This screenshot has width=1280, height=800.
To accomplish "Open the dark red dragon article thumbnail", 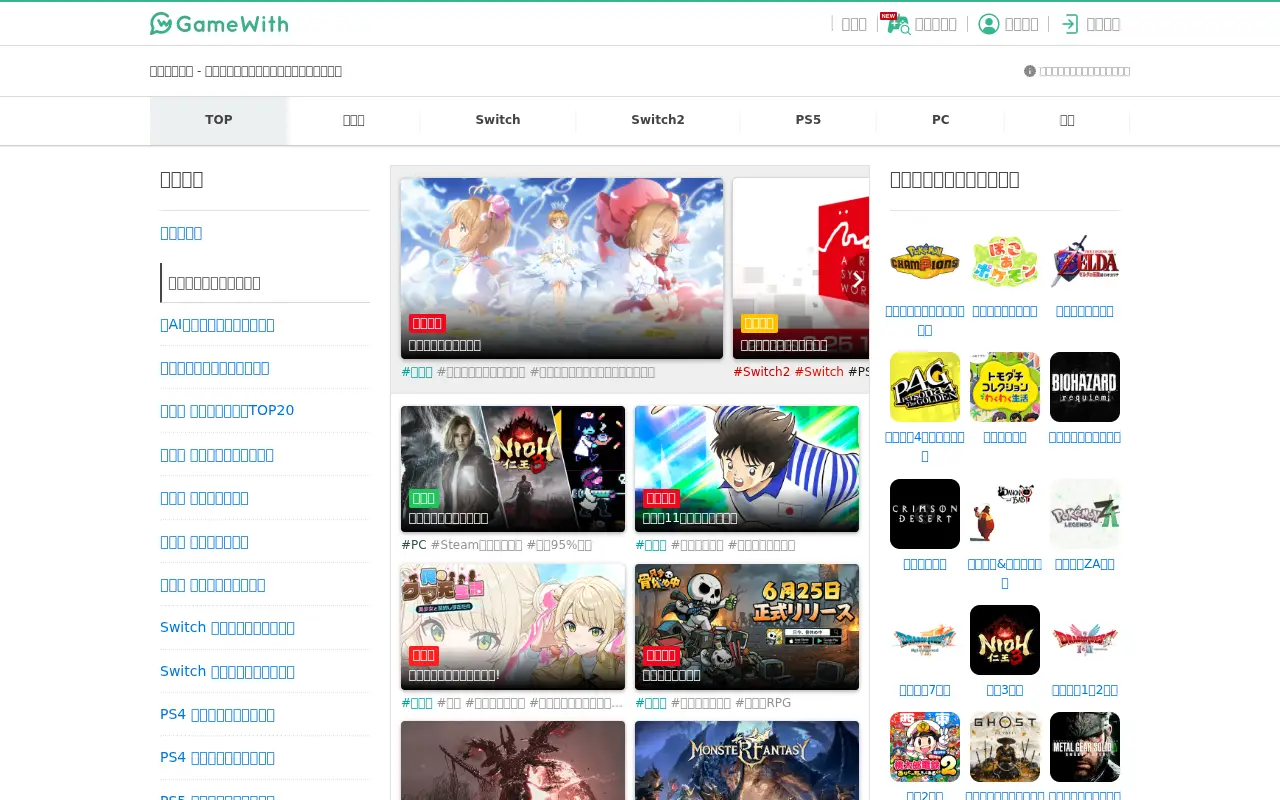I will pos(513,760).
